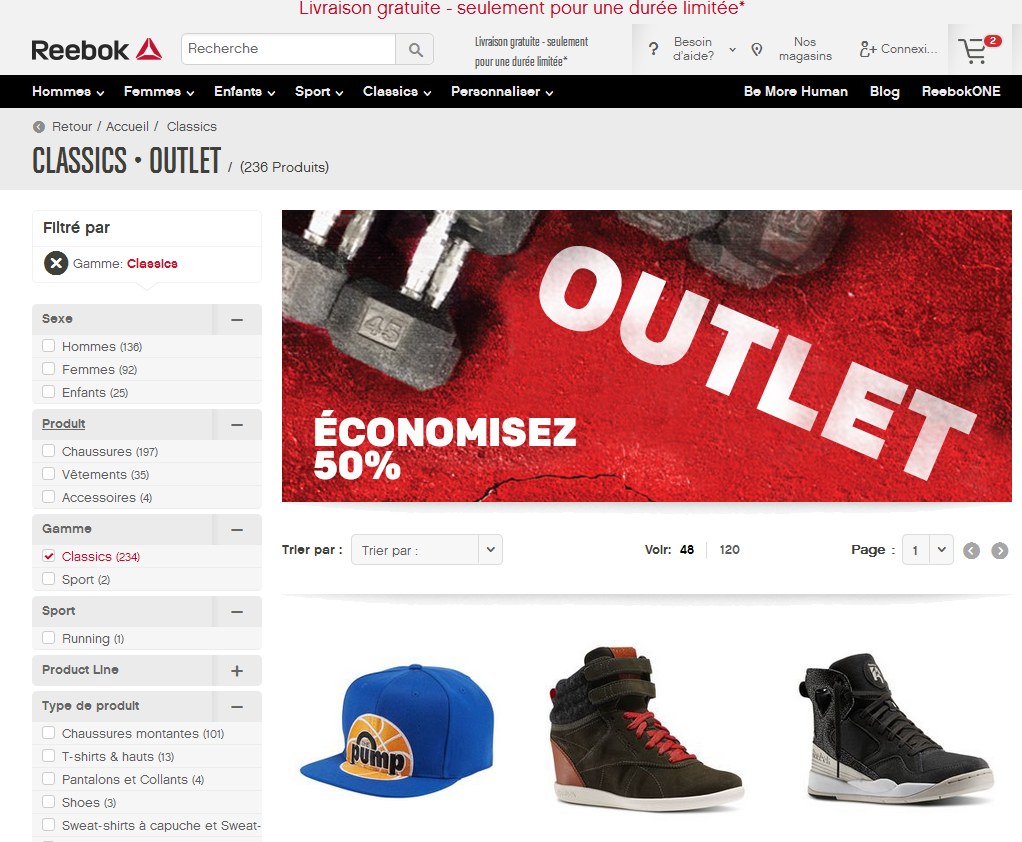Viewport: 1022px width, 842px height.
Task: Click the search magnifier icon
Action: (x=415, y=50)
